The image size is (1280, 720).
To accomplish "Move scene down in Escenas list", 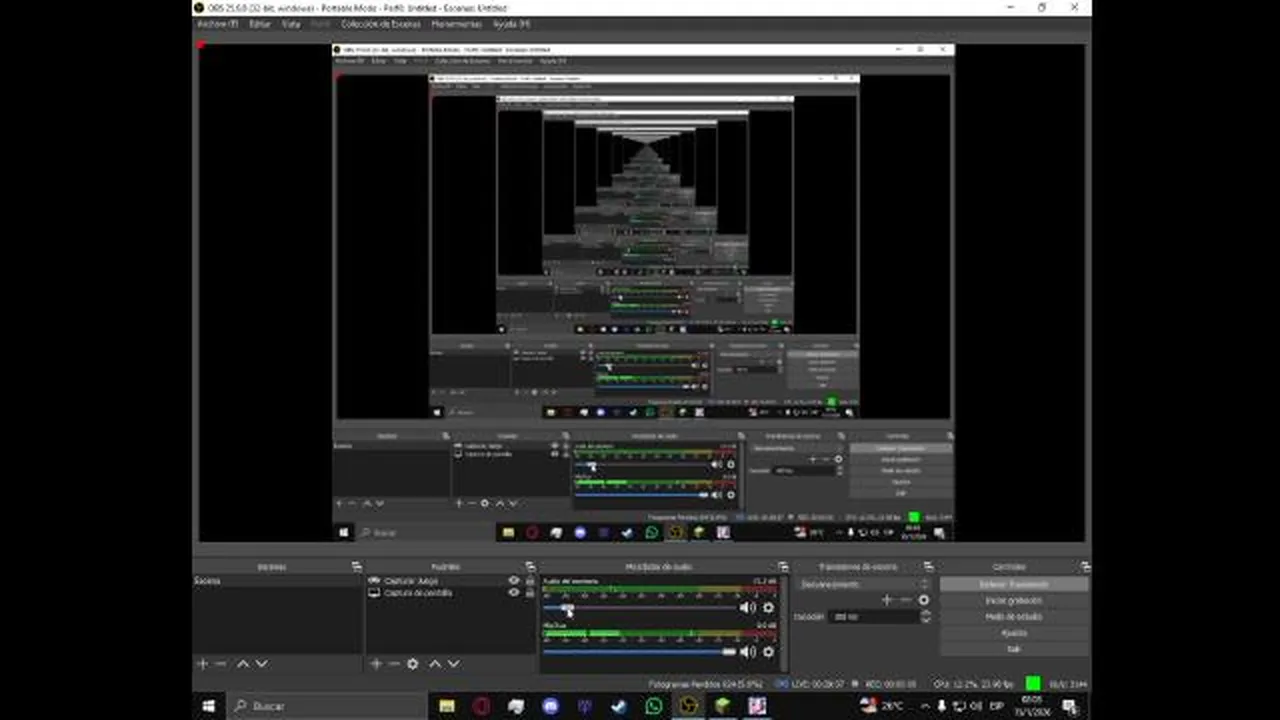I will click(x=261, y=663).
